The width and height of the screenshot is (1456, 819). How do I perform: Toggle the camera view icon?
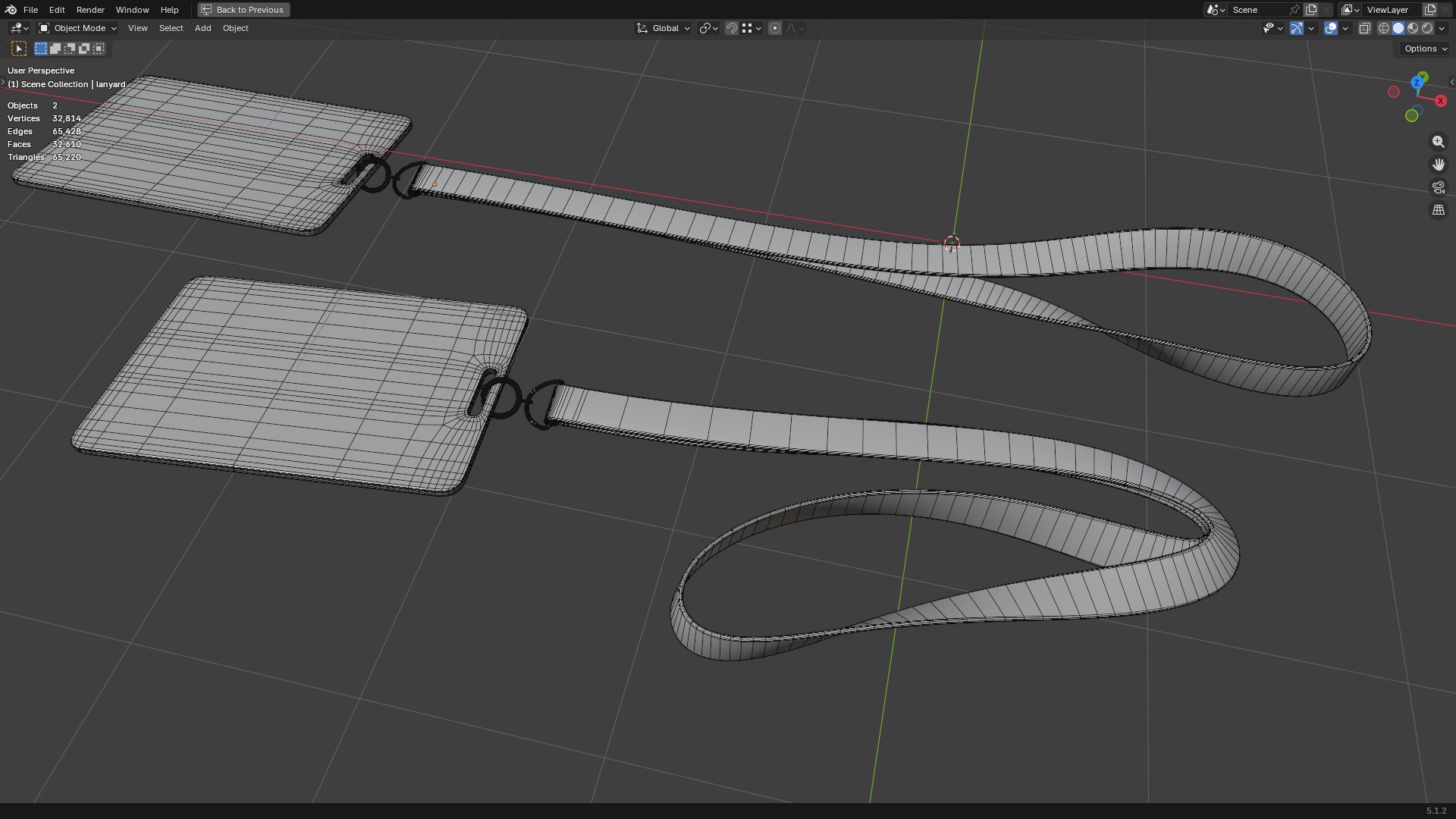(1438, 187)
